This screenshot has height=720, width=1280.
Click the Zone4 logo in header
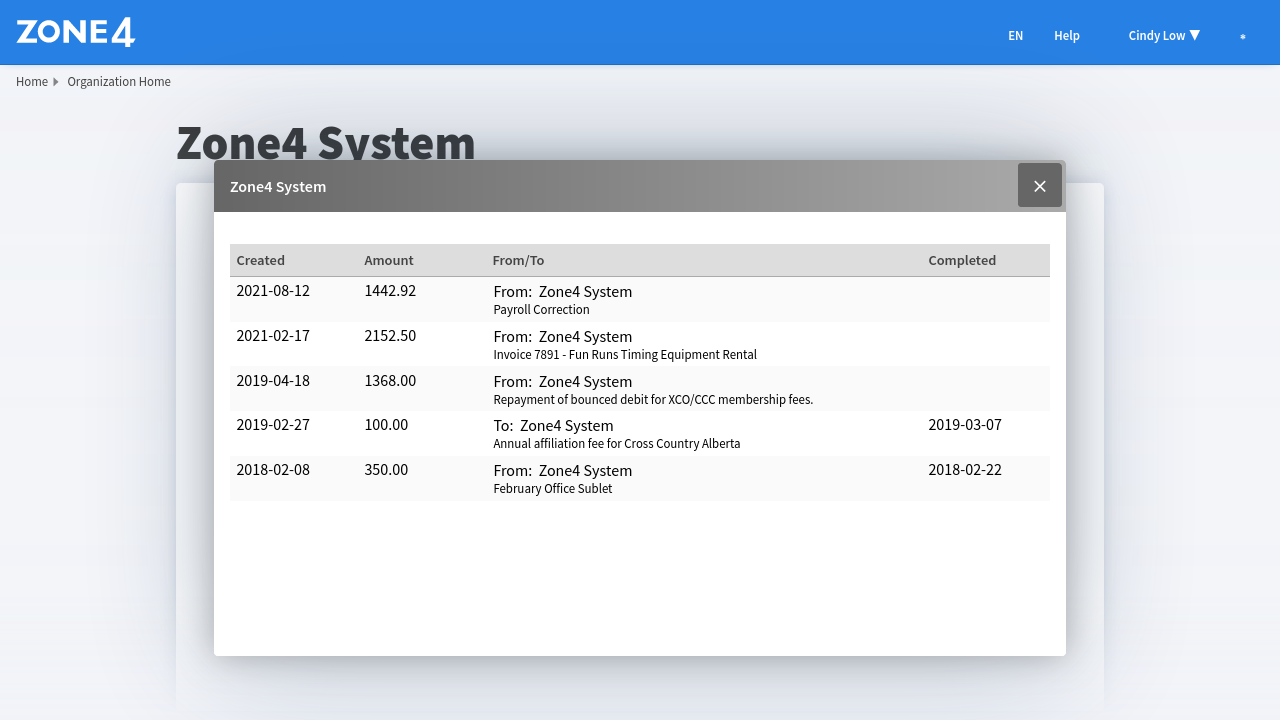tap(76, 32)
